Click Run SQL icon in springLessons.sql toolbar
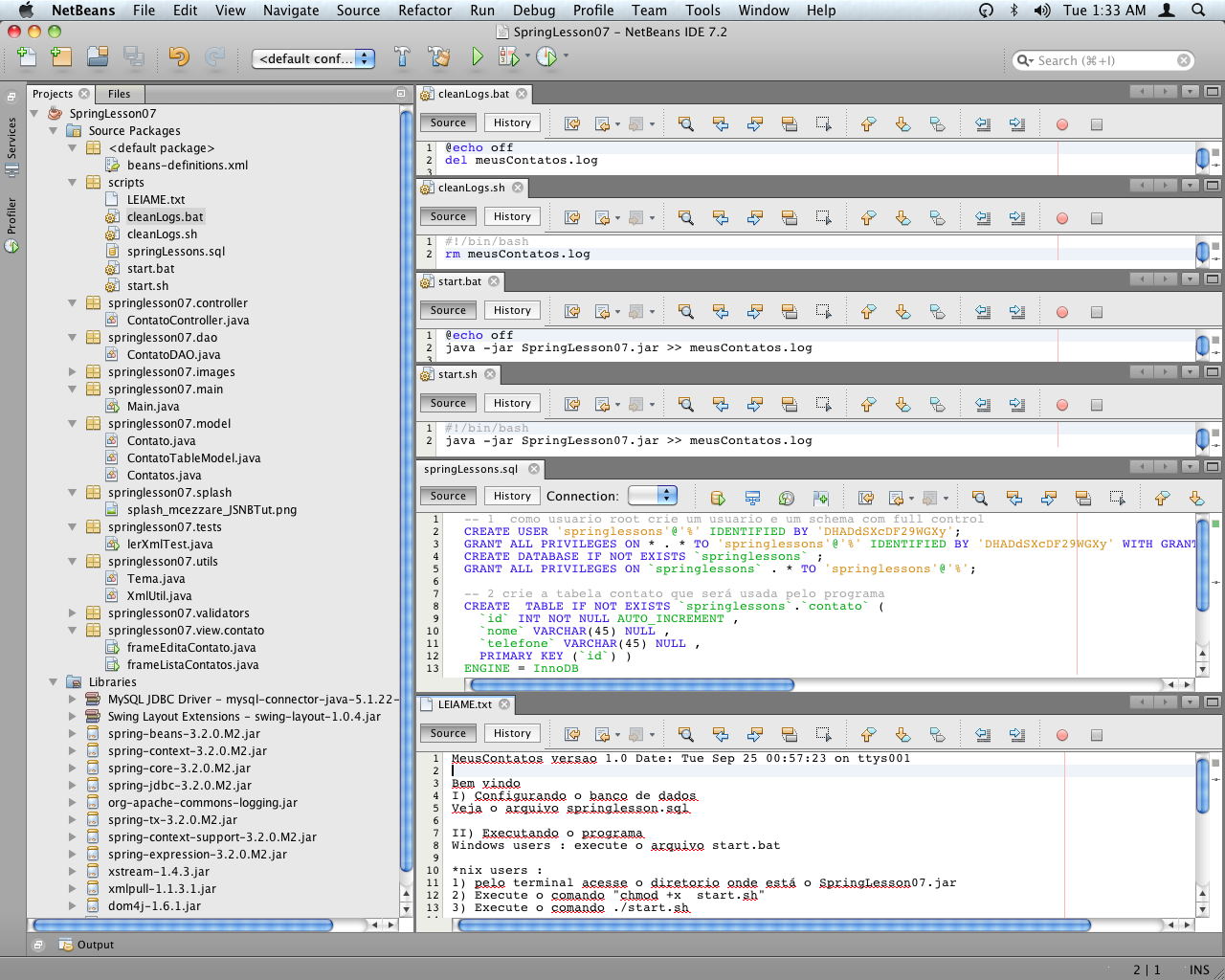 point(718,498)
